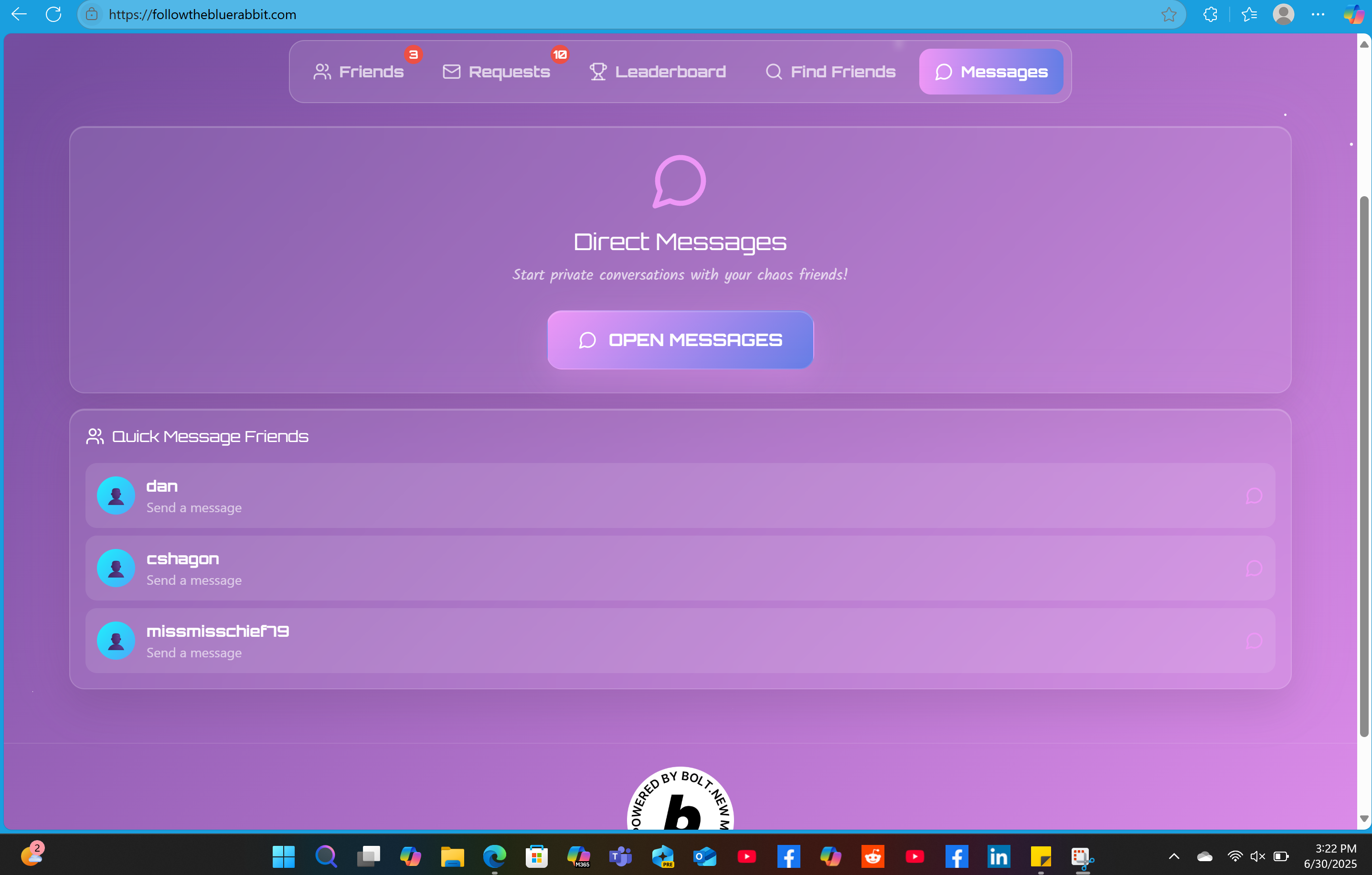Open browser settings three-dots menu
The width and height of the screenshot is (1372, 875).
1318,14
